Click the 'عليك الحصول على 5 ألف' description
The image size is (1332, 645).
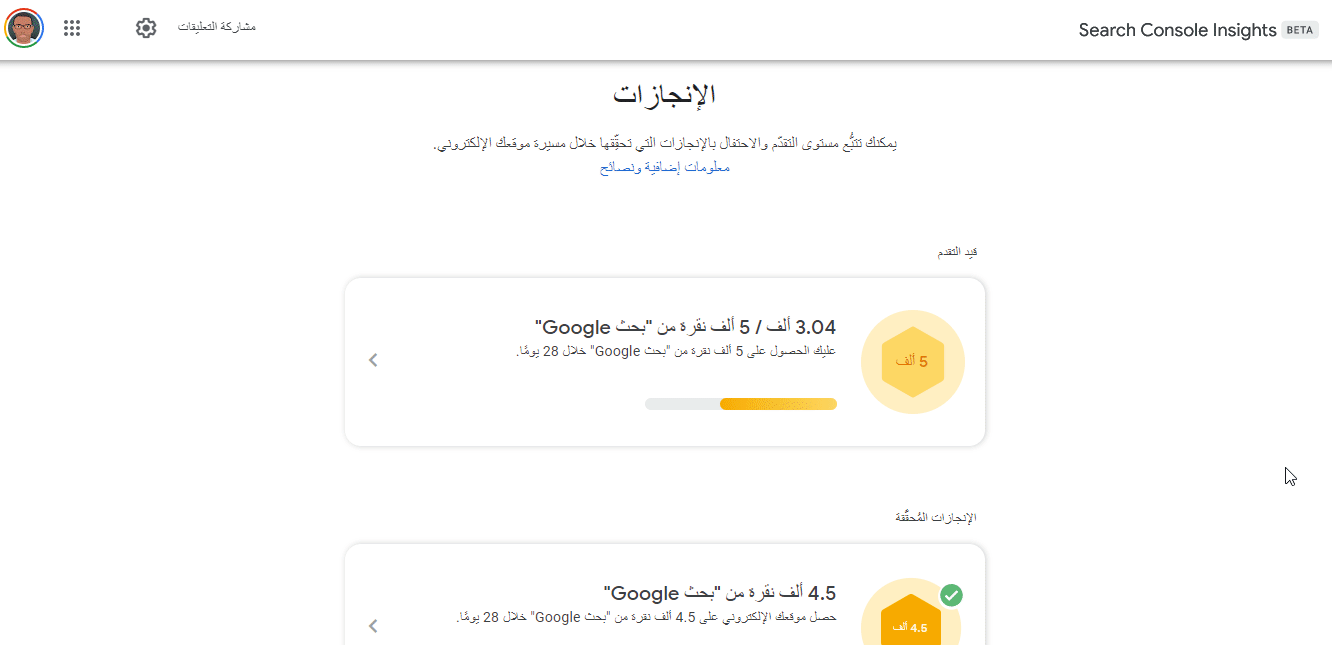[675, 351]
